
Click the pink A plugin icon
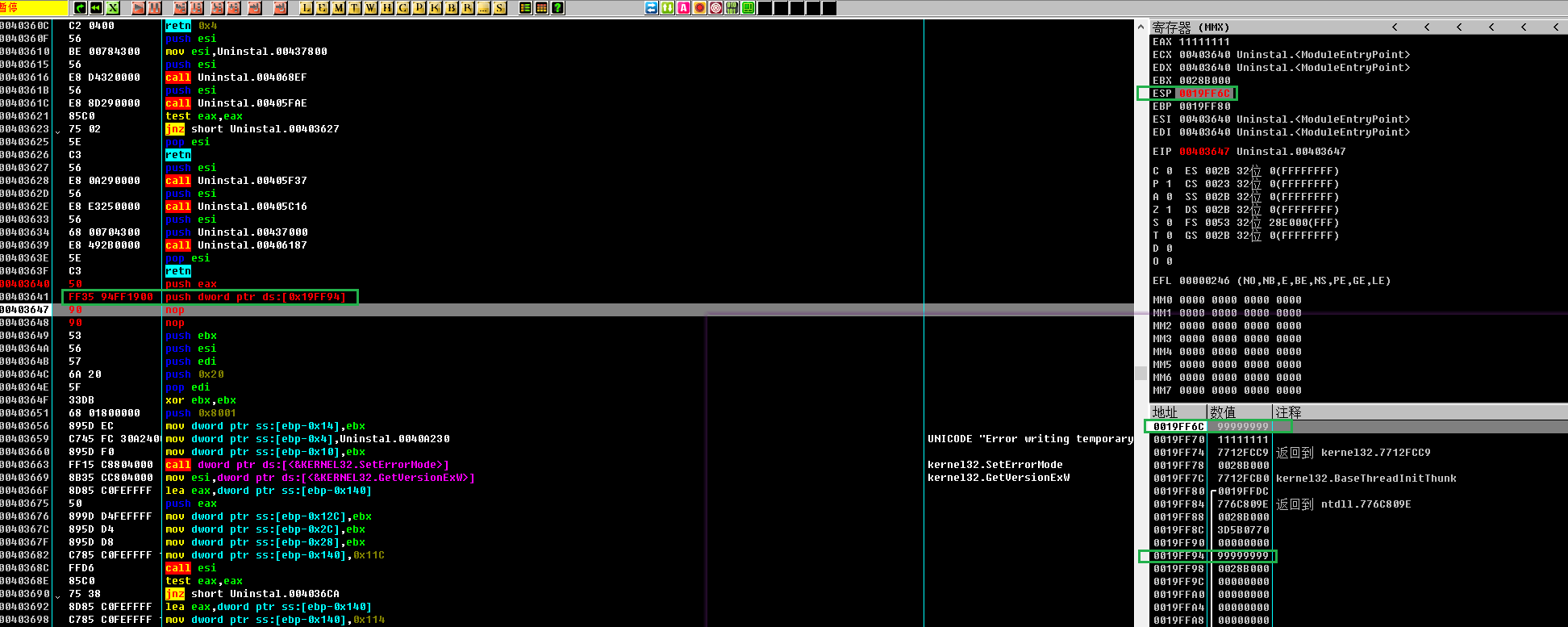click(x=684, y=8)
